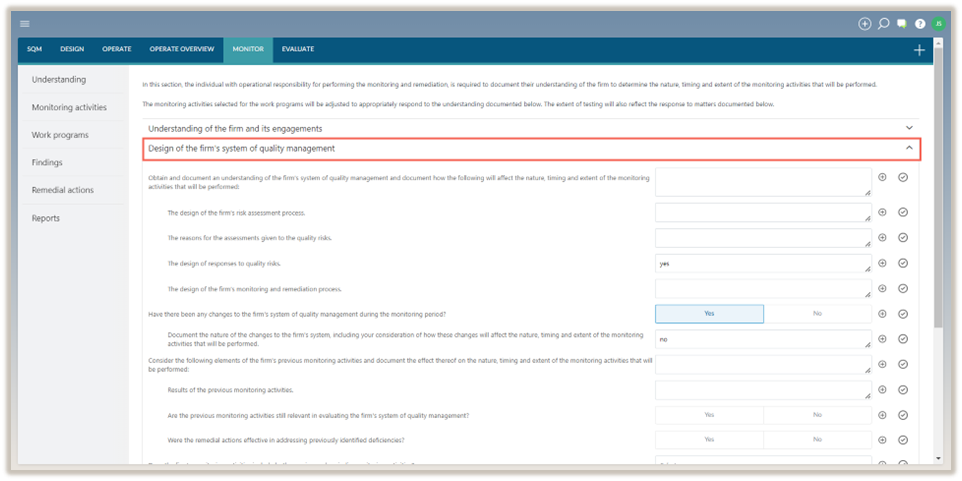The height and width of the screenshot is (481, 962).
Task: Choose Yes for previous monitoring activities still relevant
Action: [x=709, y=414]
